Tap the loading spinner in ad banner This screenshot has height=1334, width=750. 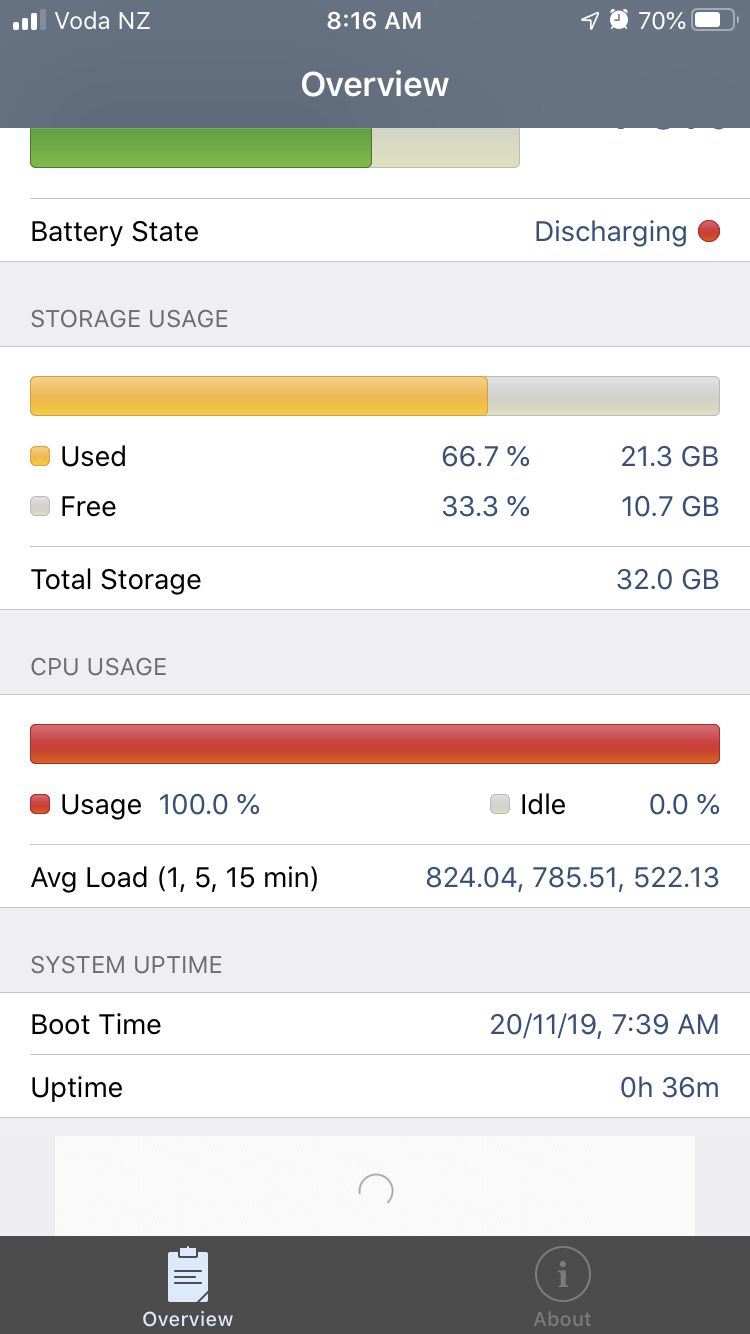coord(375,1189)
